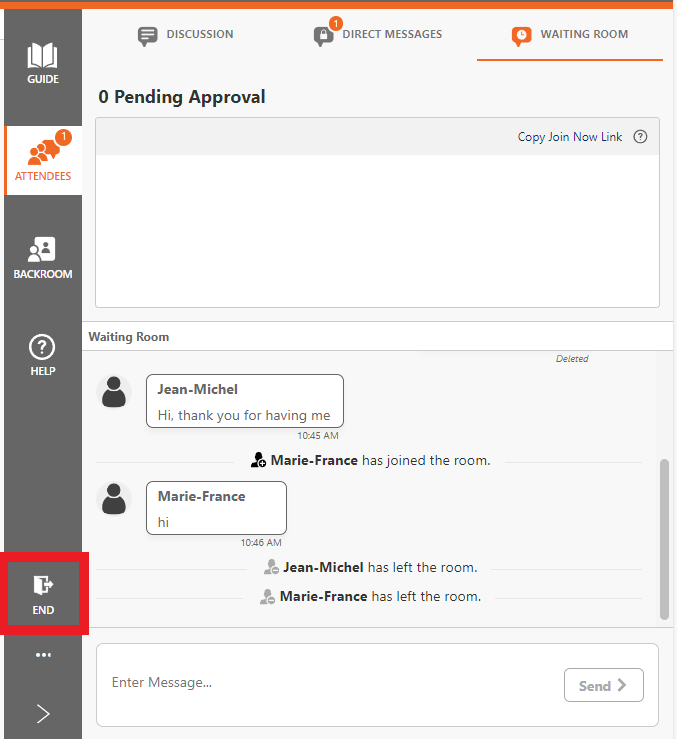Click the 10:45 AM timestamp
This screenshot has width=677, height=739.
(318, 435)
